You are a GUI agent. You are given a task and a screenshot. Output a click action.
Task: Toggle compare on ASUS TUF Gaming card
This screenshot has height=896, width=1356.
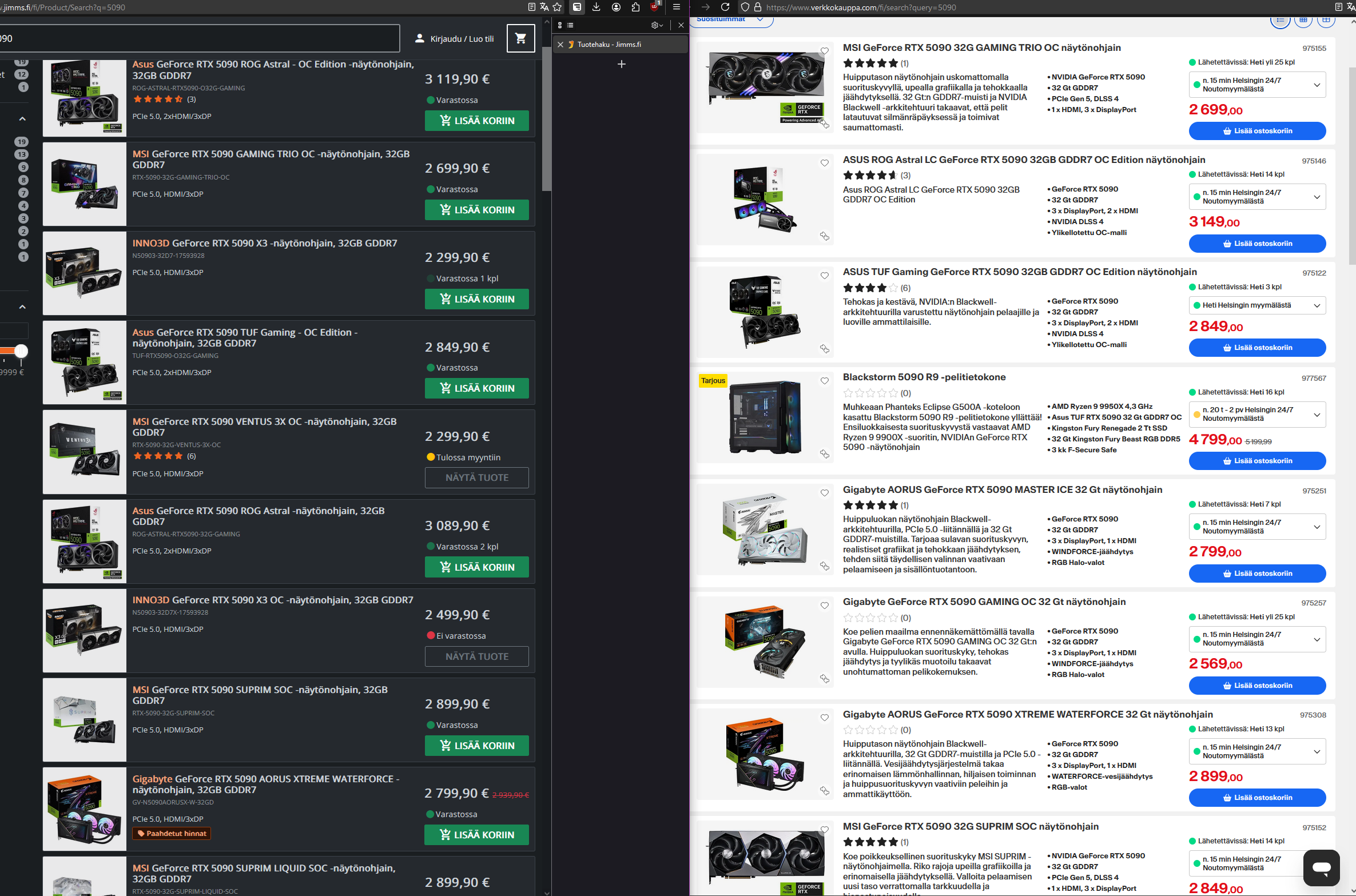(825, 348)
